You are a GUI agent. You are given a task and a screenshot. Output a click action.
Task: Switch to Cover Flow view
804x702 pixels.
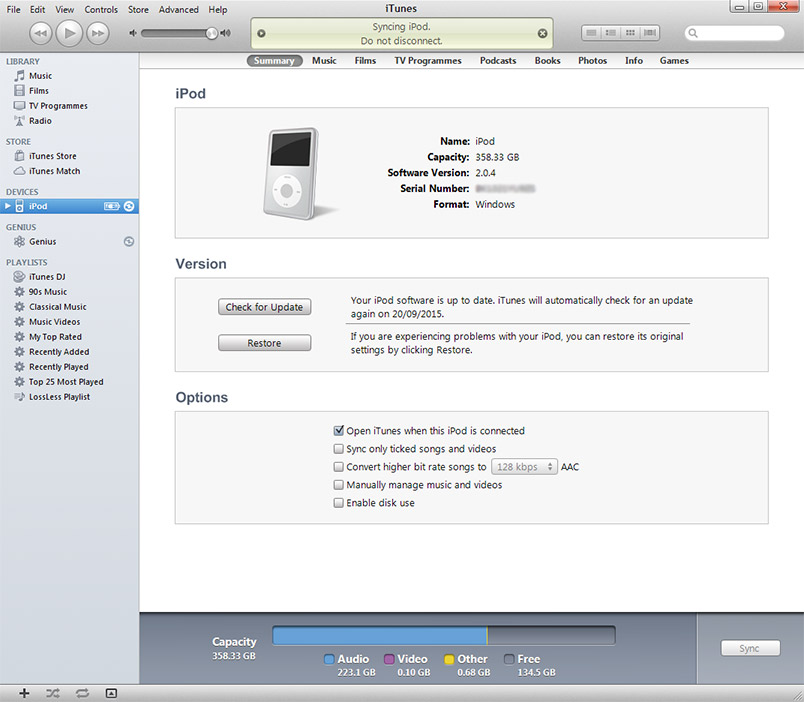pyautogui.click(x=650, y=33)
